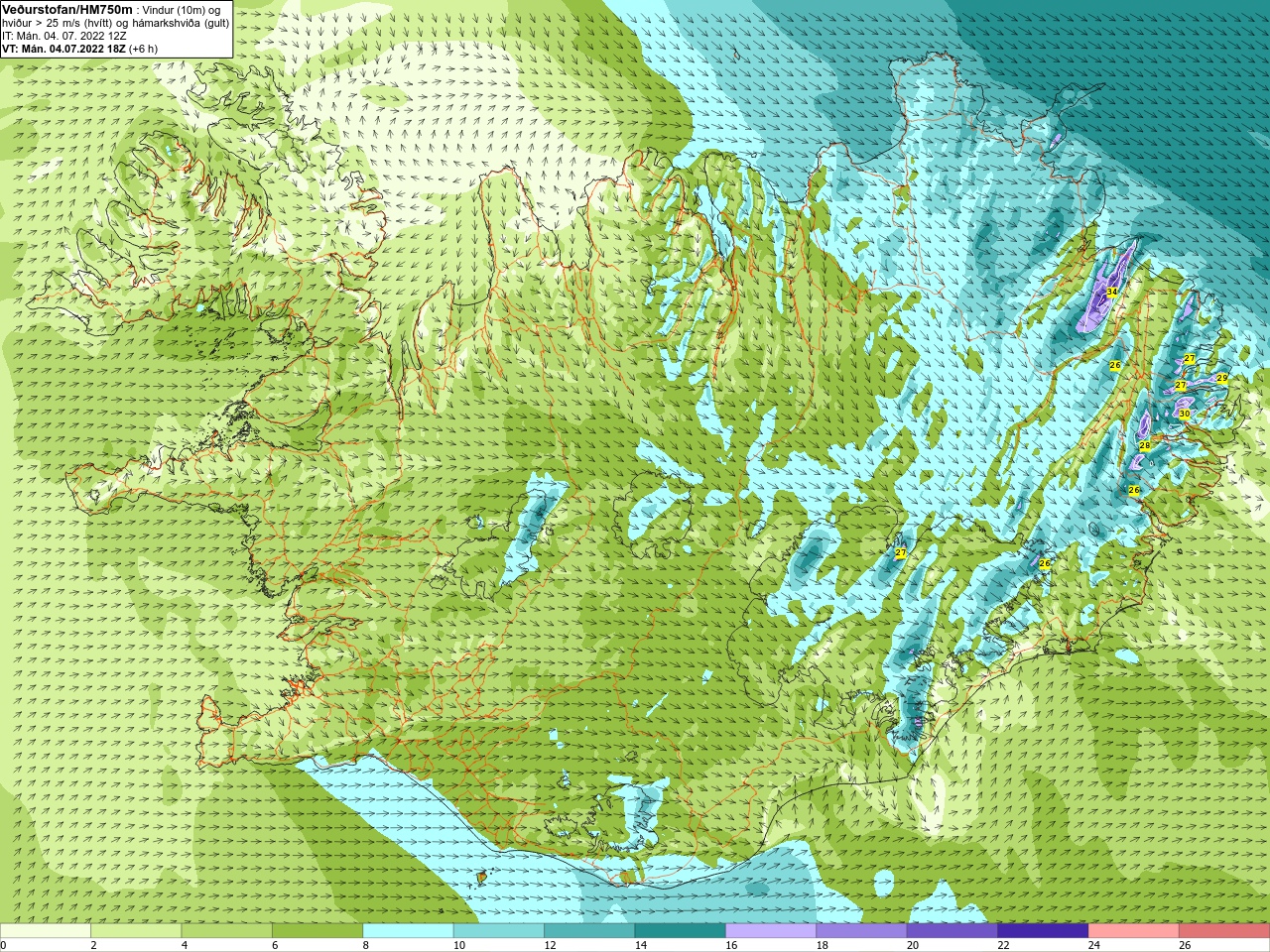Click the yellow gust label 28
The width and height of the screenshot is (1270, 952).
1144,446
